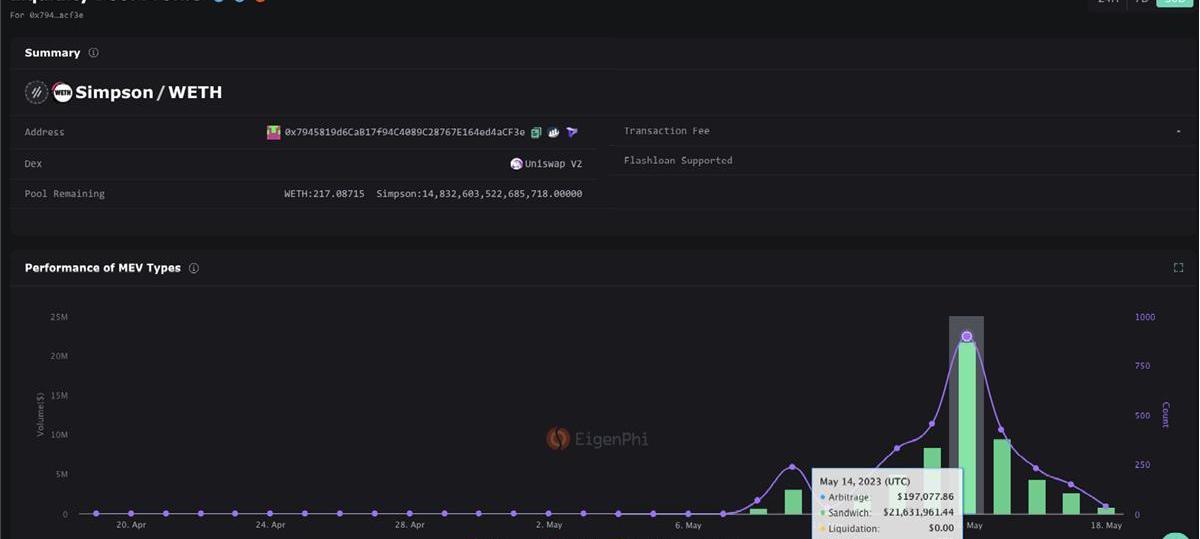Click the Simpson / WETH pool title
The image size is (1200, 539).
[149, 93]
